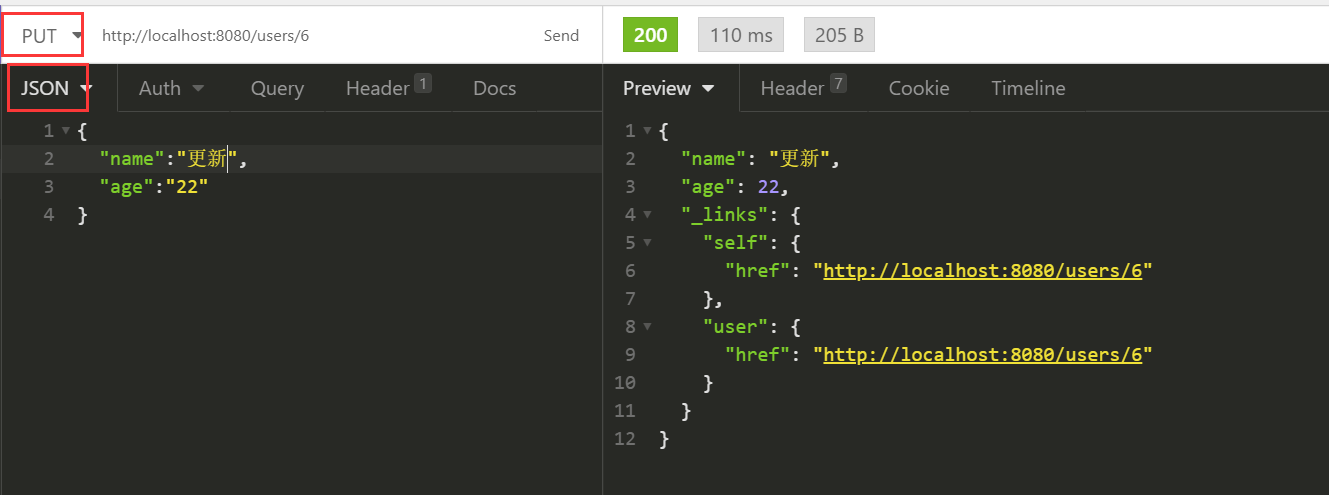Click the "user" key in response
The height and width of the screenshot is (495, 1329).
736,327
